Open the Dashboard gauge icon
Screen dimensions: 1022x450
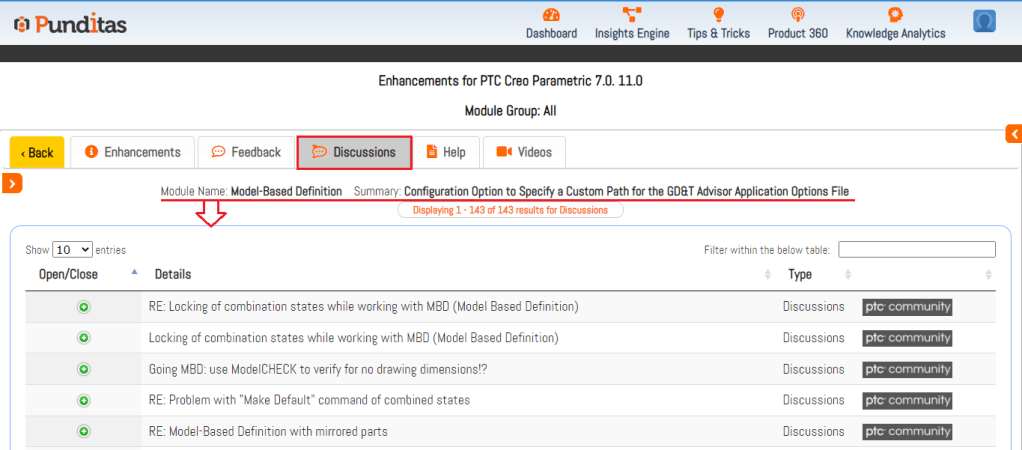click(x=551, y=15)
